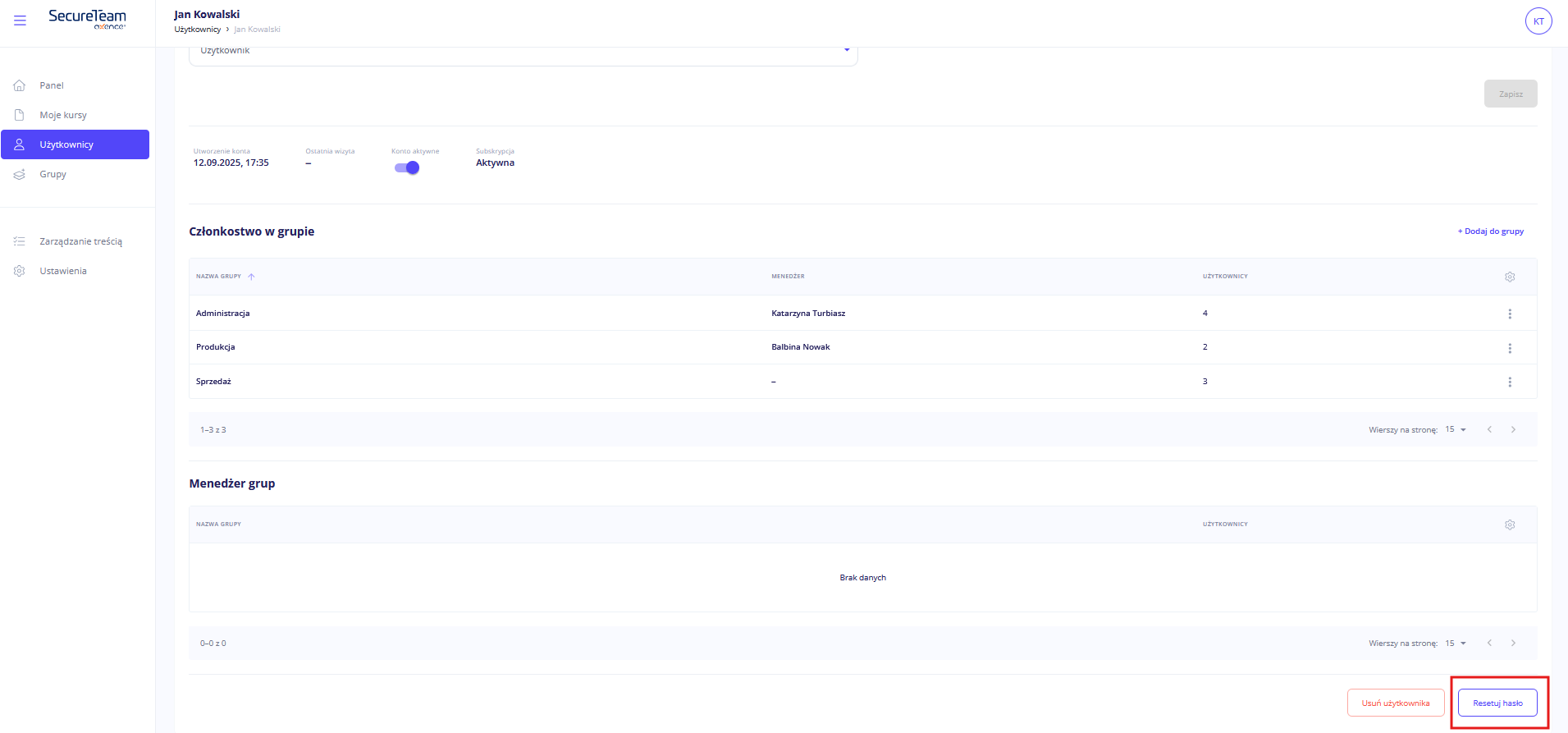Open the KT user avatar menu
Screen dimensions: 1568x733
[1538, 21]
